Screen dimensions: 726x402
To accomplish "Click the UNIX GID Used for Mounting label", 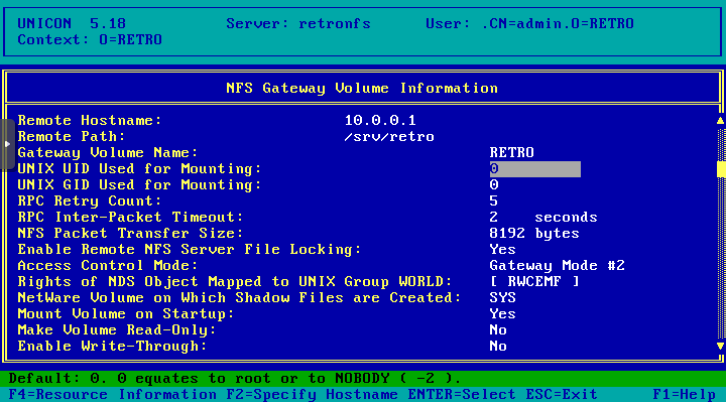I will point(140,185).
